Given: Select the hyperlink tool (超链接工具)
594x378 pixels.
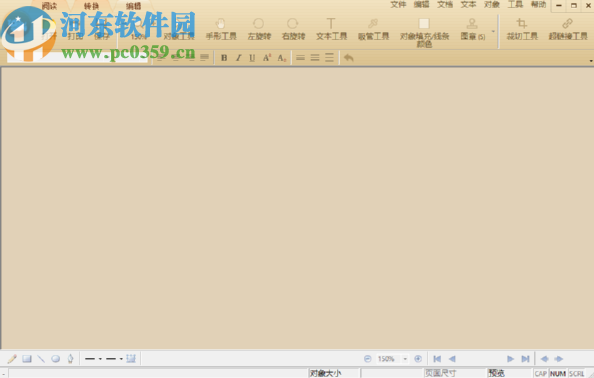Looking at the screenshot, I should 568,30.
